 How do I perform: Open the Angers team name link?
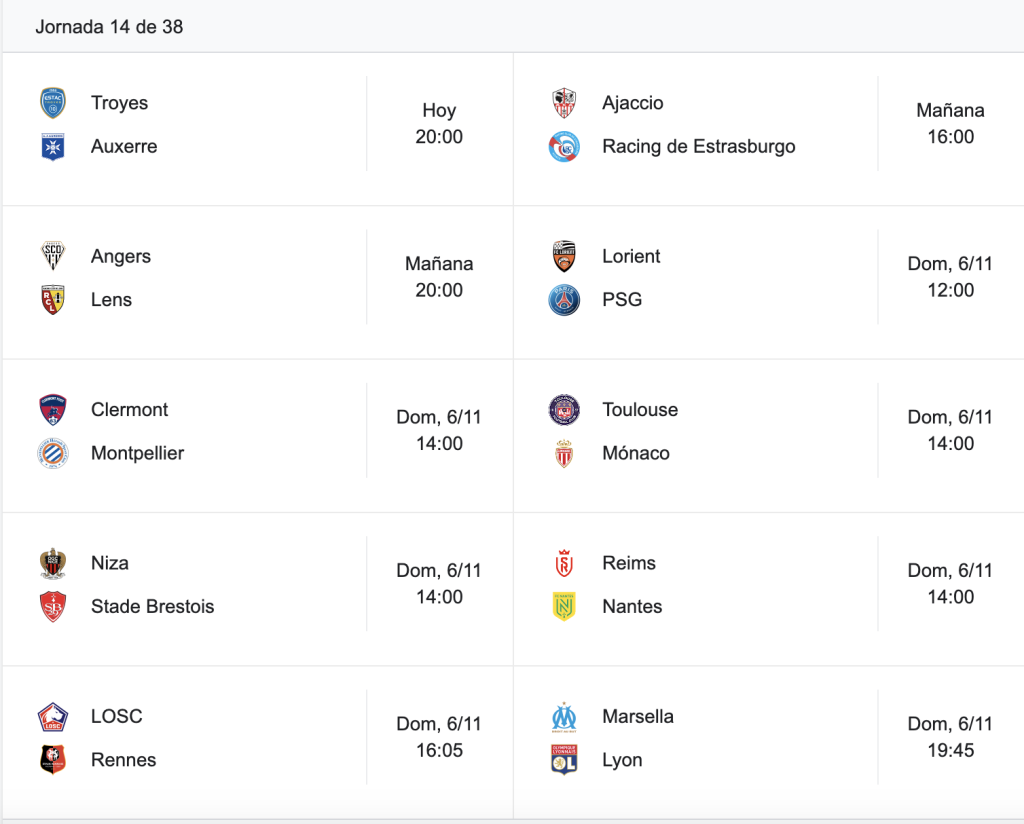tap(121, 257)
